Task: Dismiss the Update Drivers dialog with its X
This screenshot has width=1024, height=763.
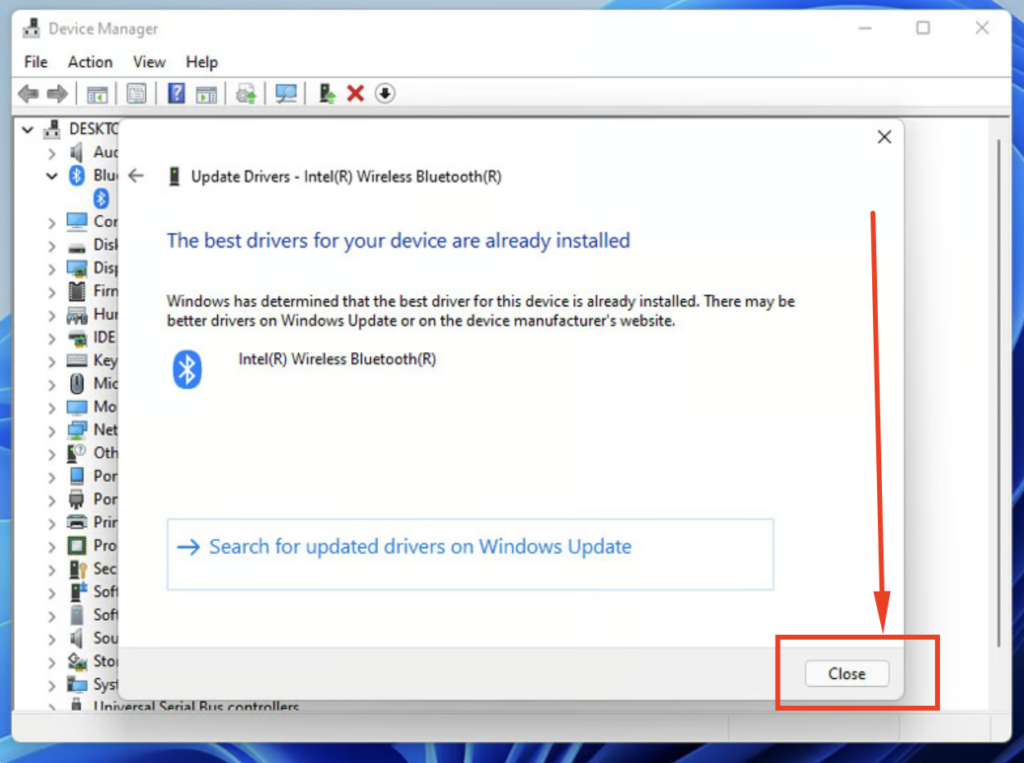Action: [x=884, y=137]
